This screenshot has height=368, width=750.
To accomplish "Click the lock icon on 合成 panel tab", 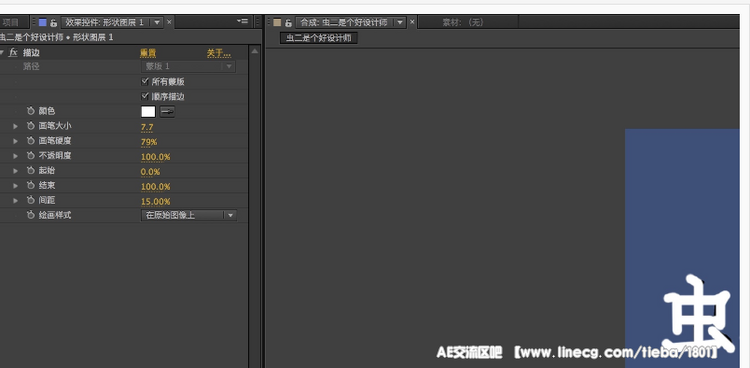I will [288, 22].
